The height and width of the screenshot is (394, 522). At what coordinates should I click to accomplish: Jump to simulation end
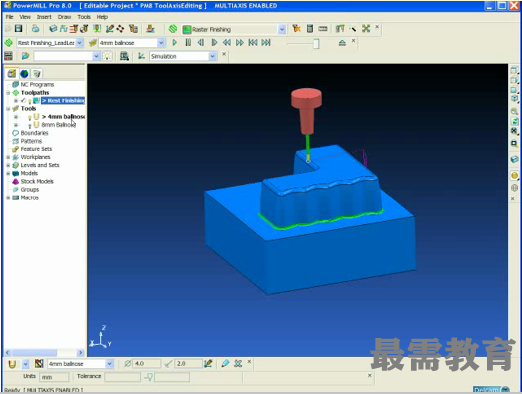tap(266, 43)
